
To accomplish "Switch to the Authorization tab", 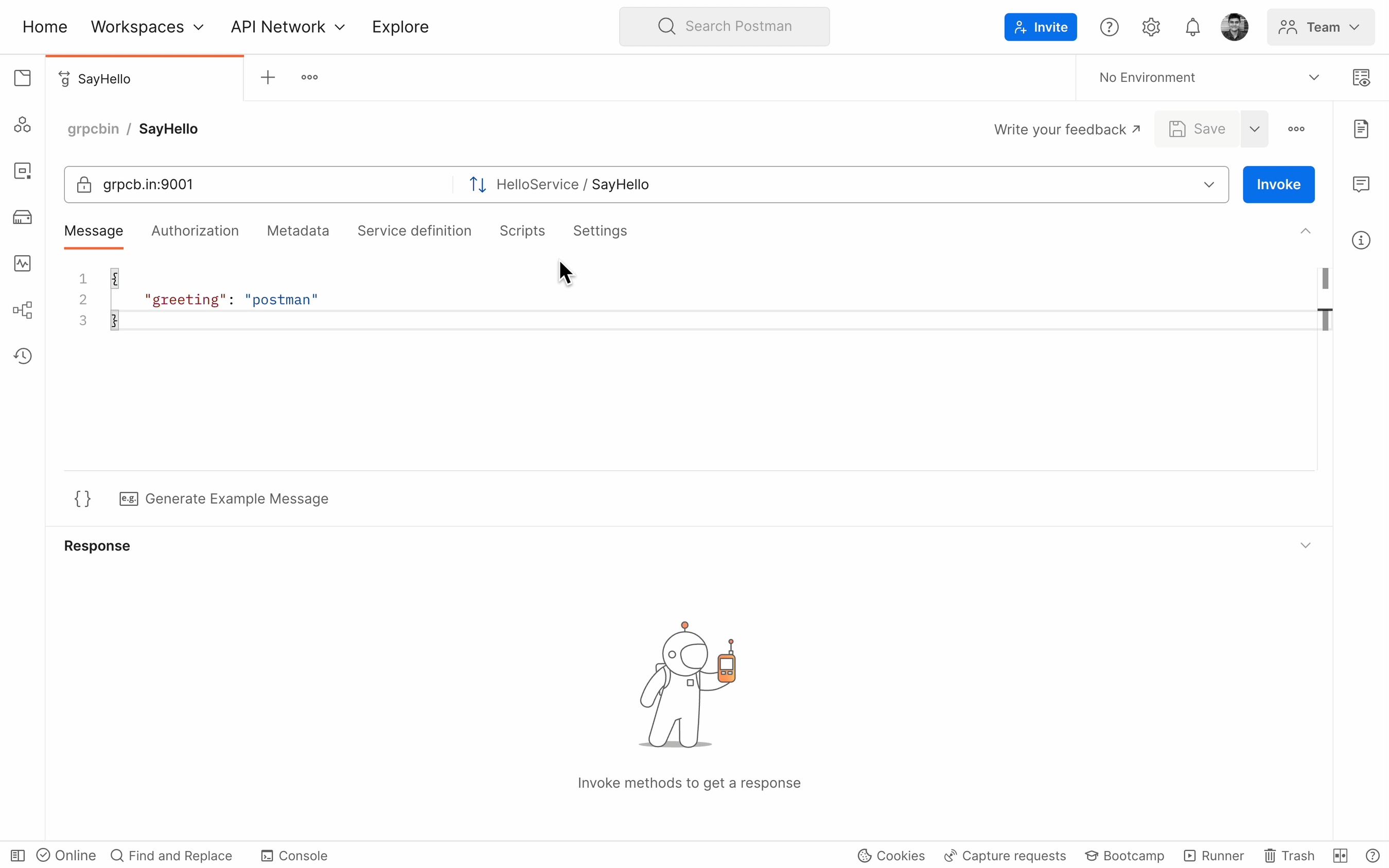I will point(195,230).
